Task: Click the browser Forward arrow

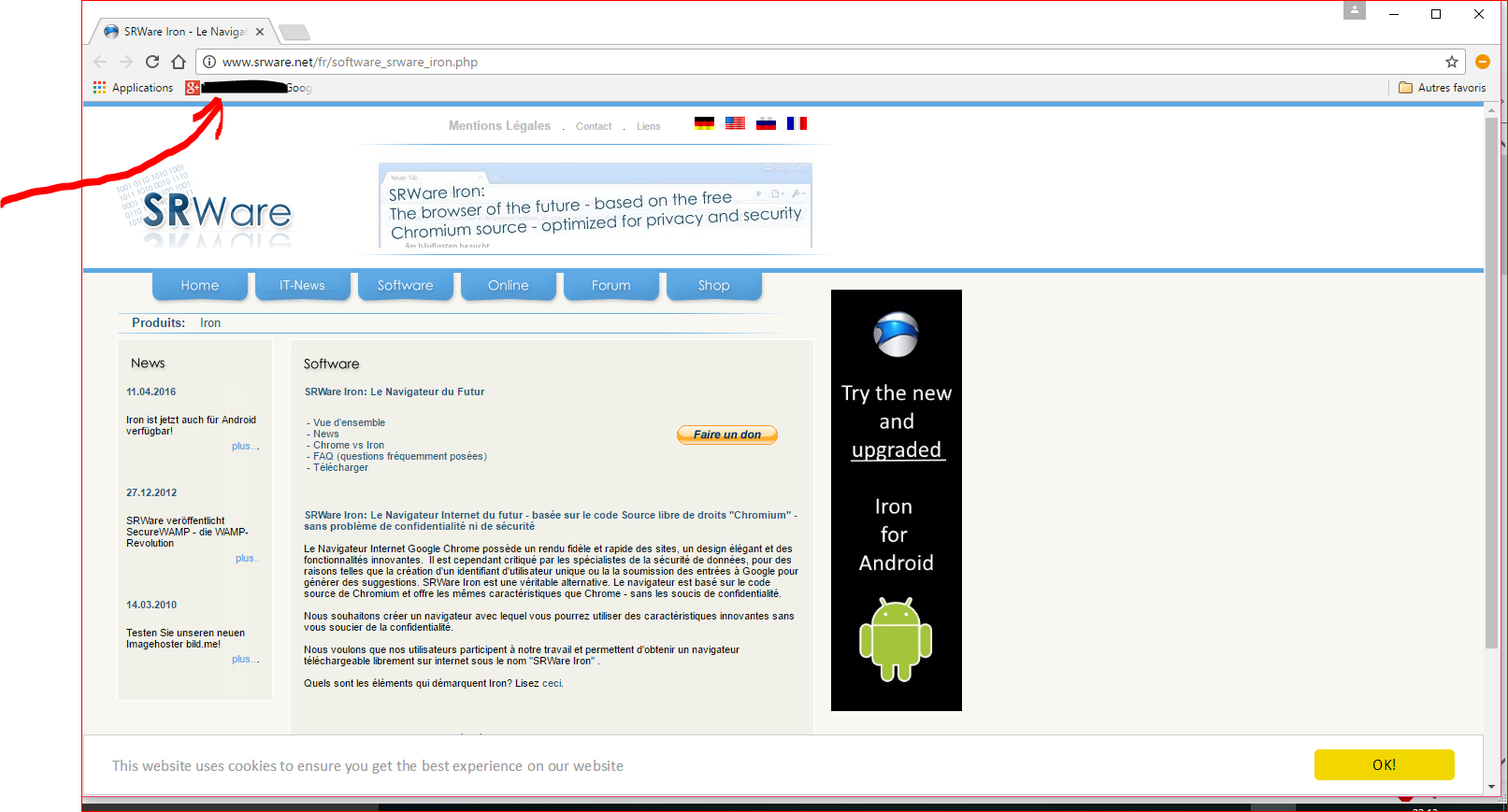Action: tap(126, 62)
